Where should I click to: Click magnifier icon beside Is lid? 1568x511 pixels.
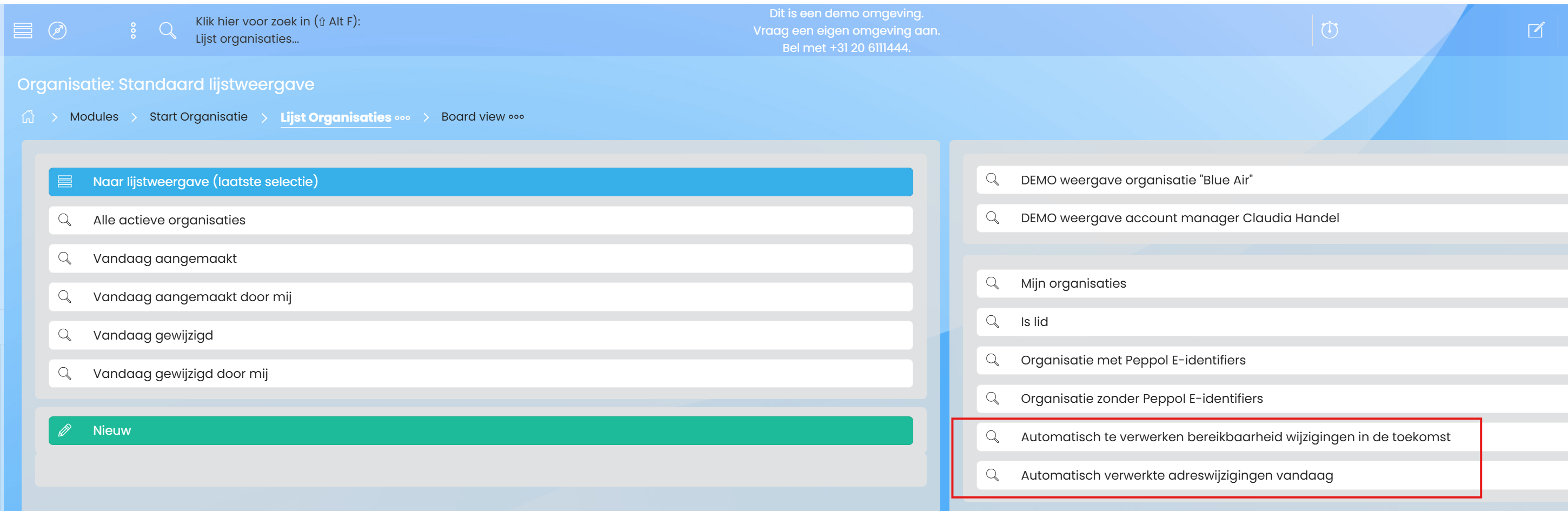(x=992, y=322)
